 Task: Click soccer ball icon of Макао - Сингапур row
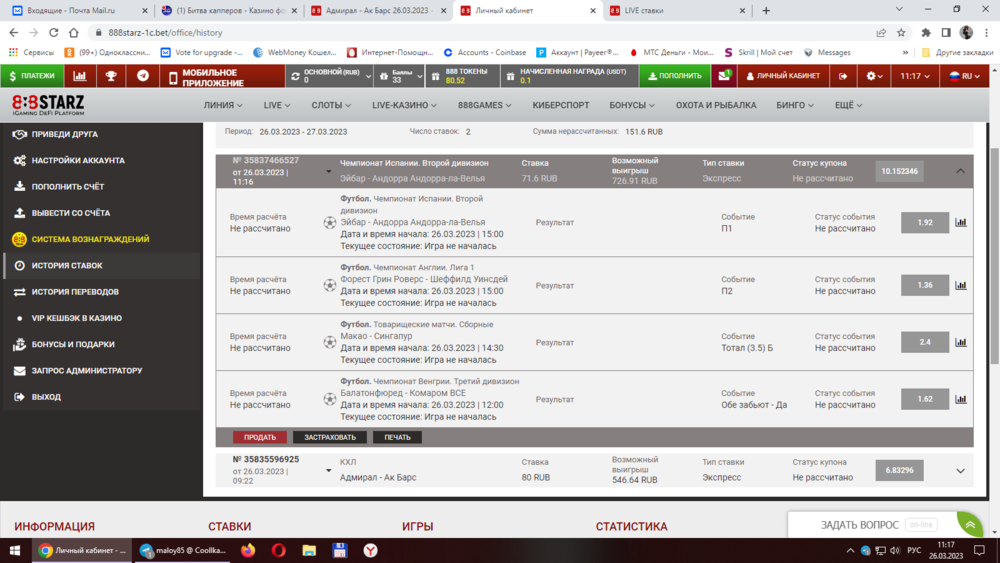(330, 342)
